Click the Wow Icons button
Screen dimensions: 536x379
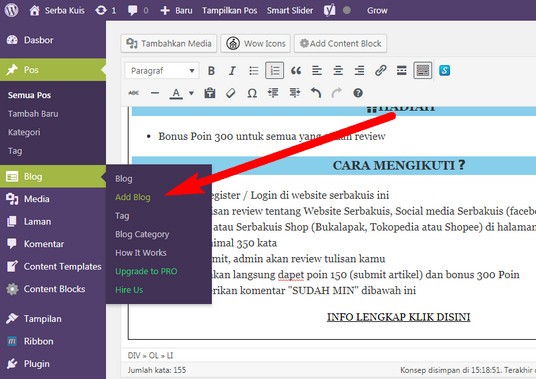tap(255, 43)
